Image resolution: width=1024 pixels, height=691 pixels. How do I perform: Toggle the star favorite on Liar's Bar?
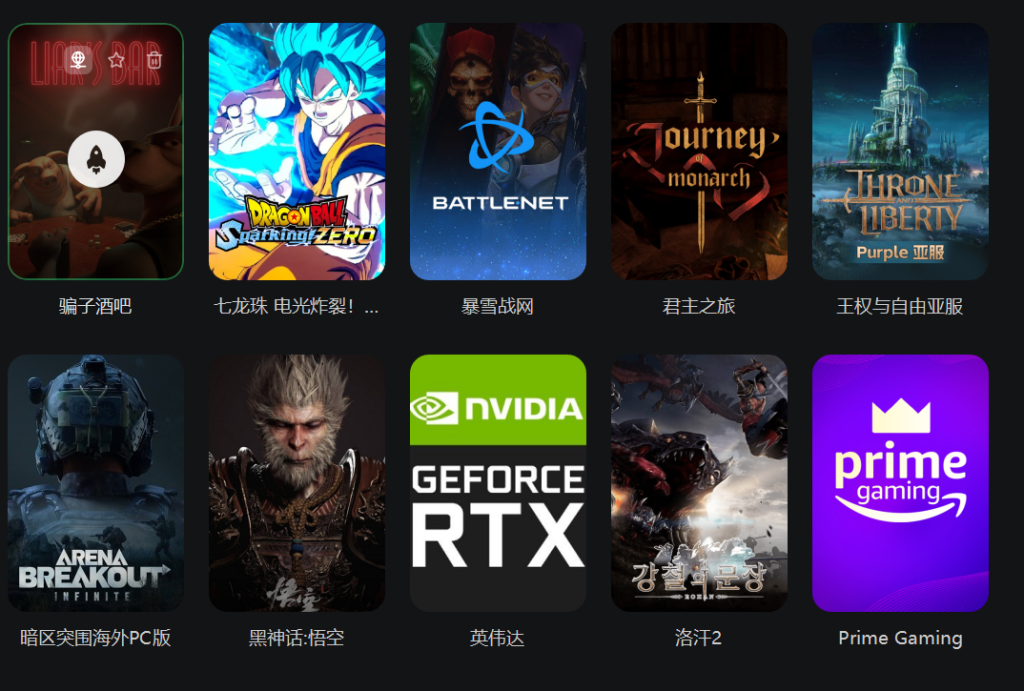[116, 60]
